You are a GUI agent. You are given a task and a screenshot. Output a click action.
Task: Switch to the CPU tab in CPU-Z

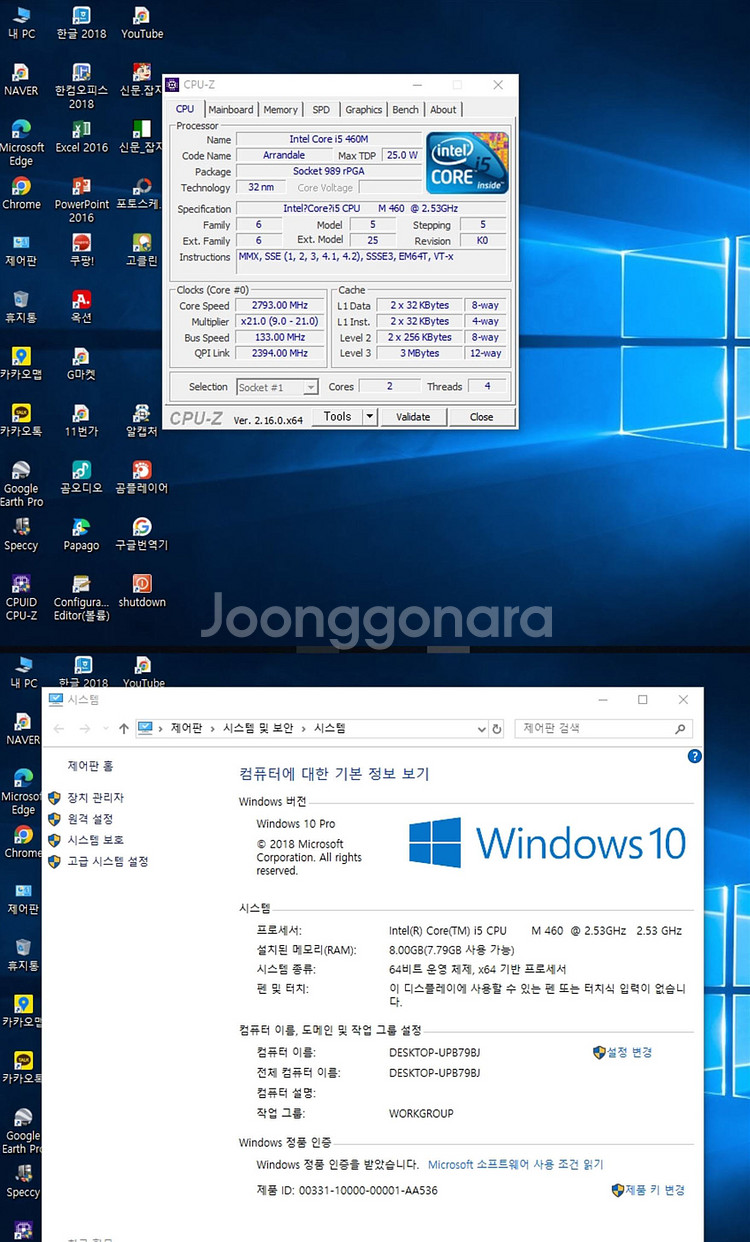pos(185,110)
